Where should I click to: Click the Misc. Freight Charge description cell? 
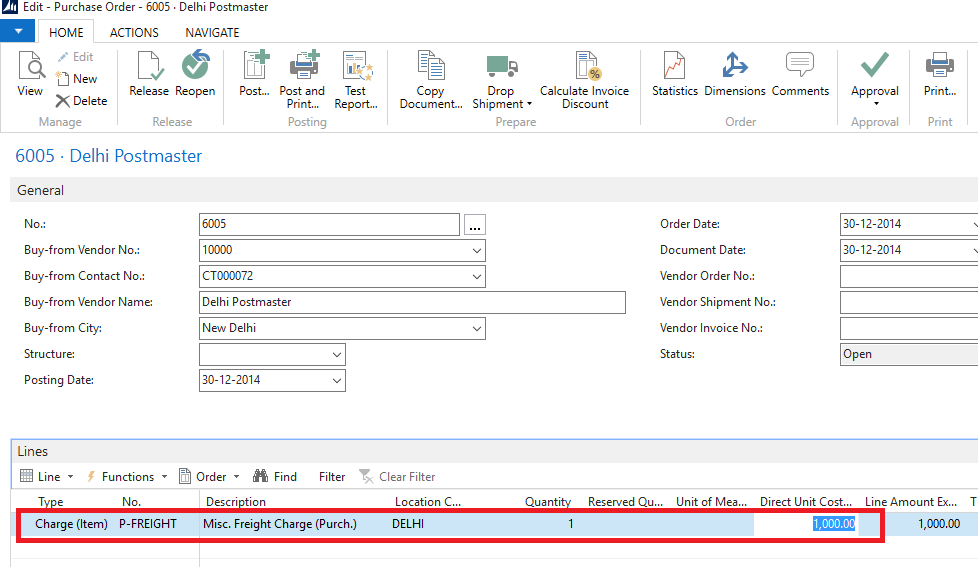tap(279, 524)
